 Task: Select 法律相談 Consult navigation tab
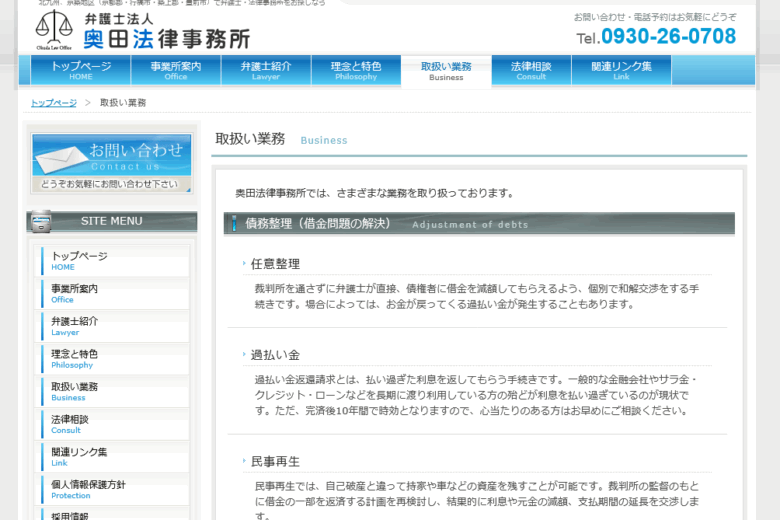pyautogui.click(x=530, y=70)
